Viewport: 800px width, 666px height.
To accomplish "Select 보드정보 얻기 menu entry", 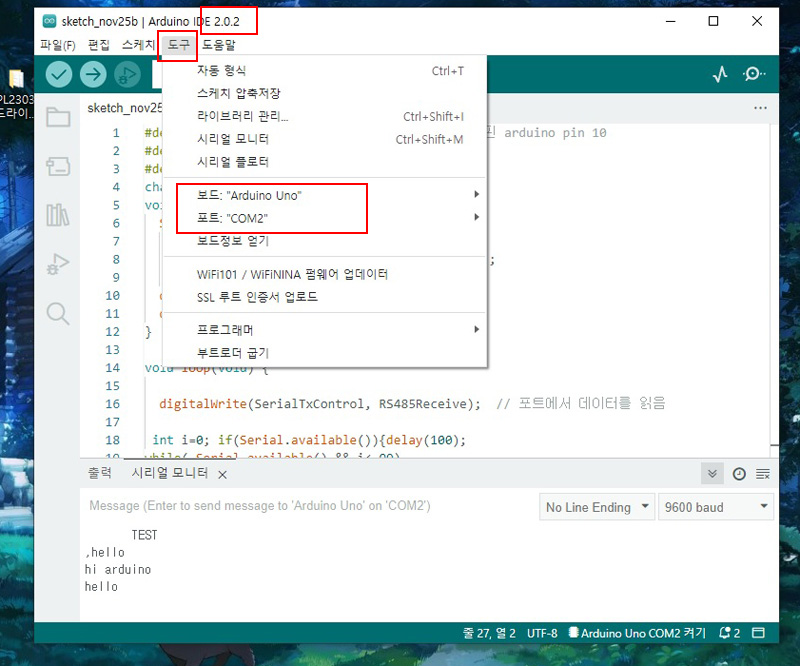I will point(324,241).
